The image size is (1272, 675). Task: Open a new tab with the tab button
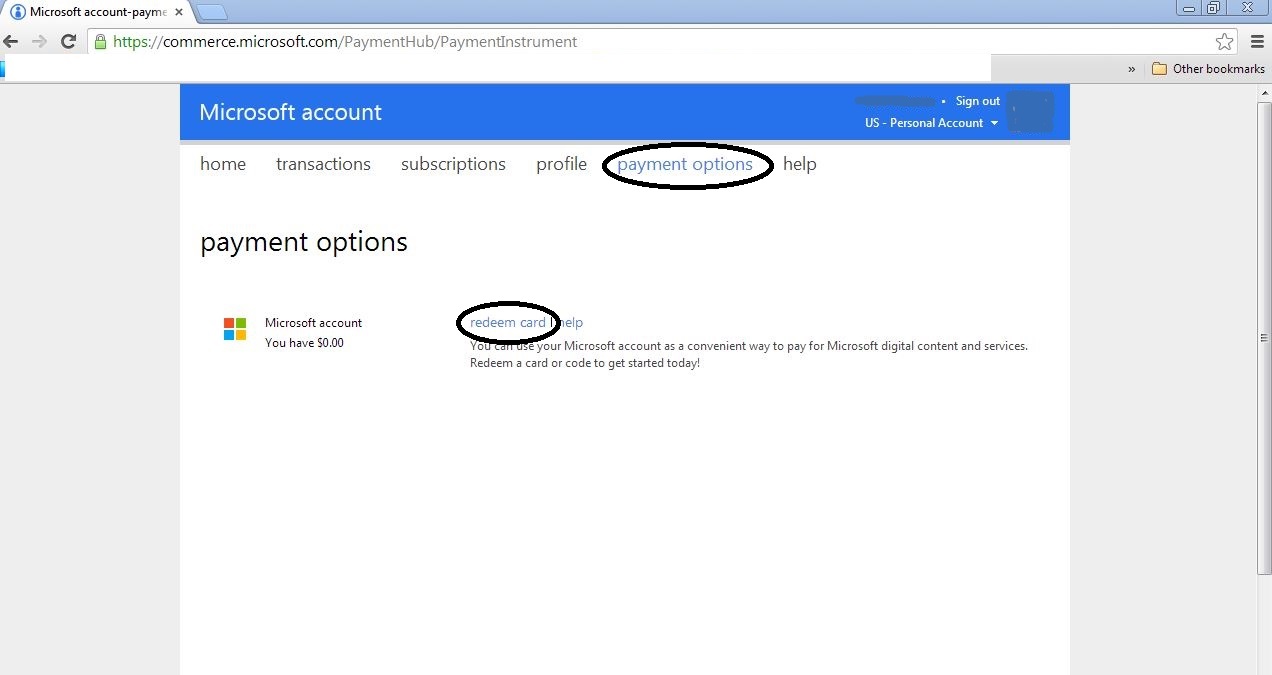pyautogui.click(x=211, y=12)
